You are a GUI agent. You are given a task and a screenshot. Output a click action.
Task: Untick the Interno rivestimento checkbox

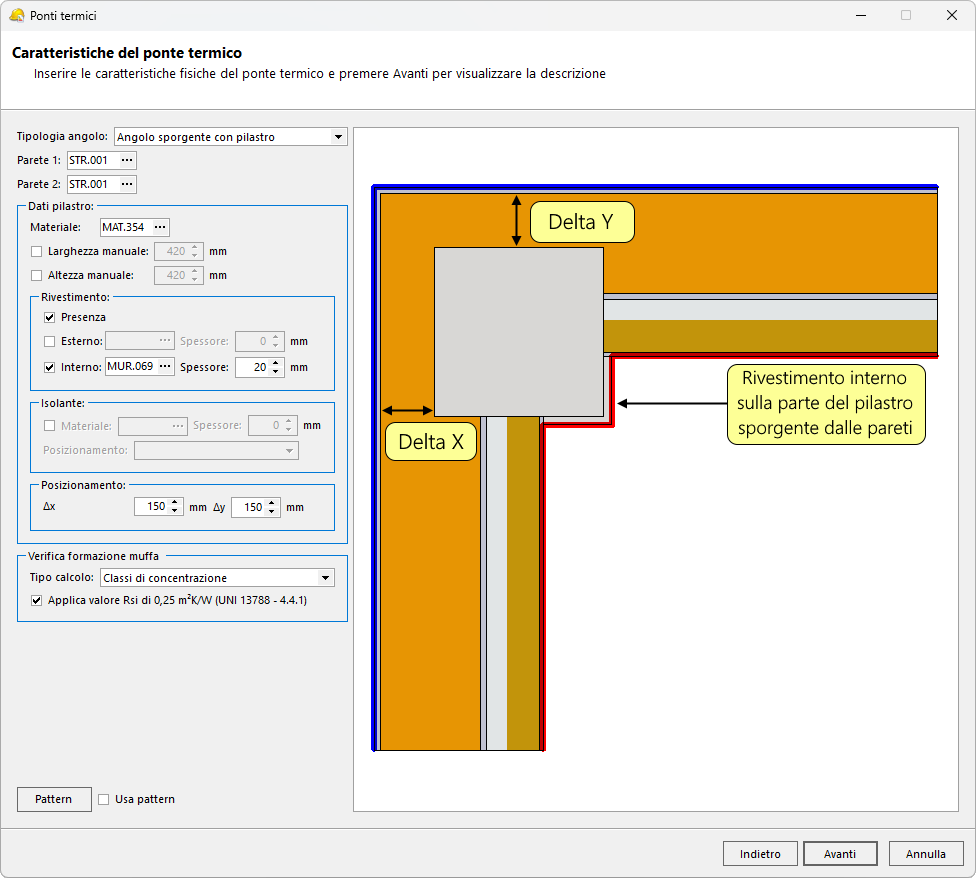tap(49, 367)
